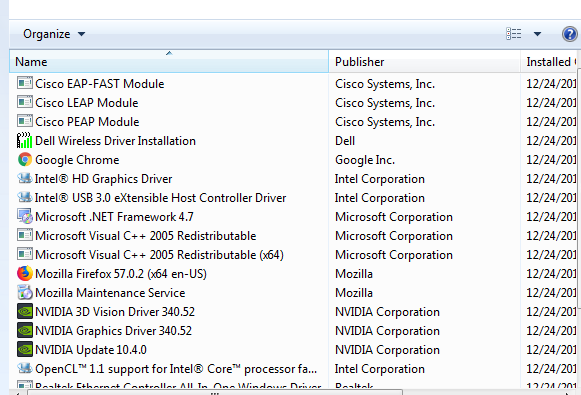Viewport: 581px width, 395px height.
Task: Select Microsoft Visual C++ 2005 Redistributable (x64) name
Action: coord(159,255)
